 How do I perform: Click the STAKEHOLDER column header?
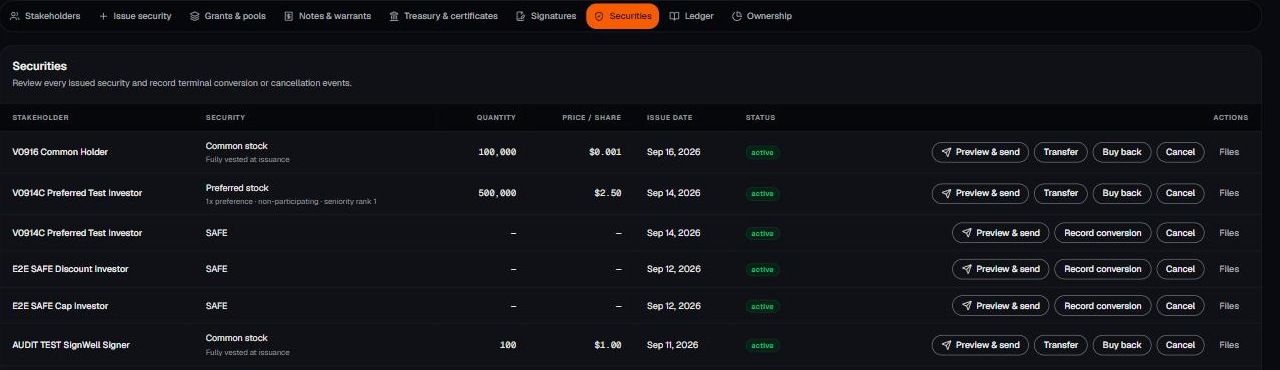[x=40, y=118]
